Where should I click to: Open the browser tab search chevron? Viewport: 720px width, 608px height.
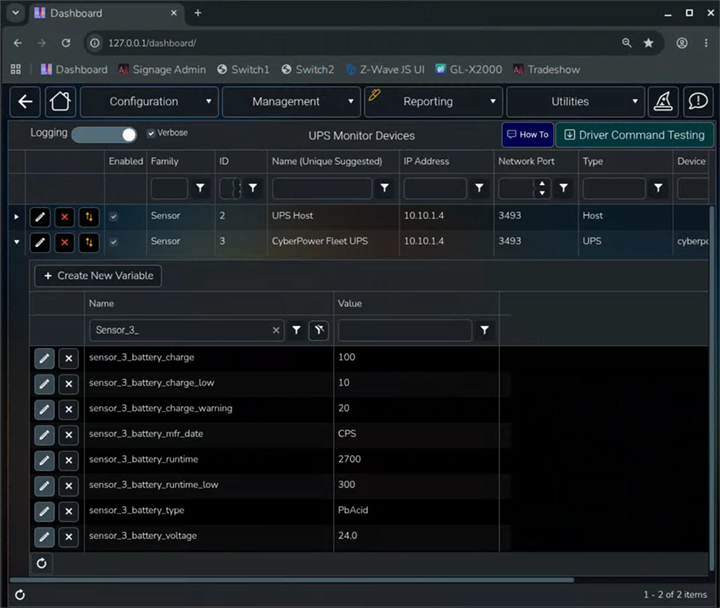tap(16, 13)
